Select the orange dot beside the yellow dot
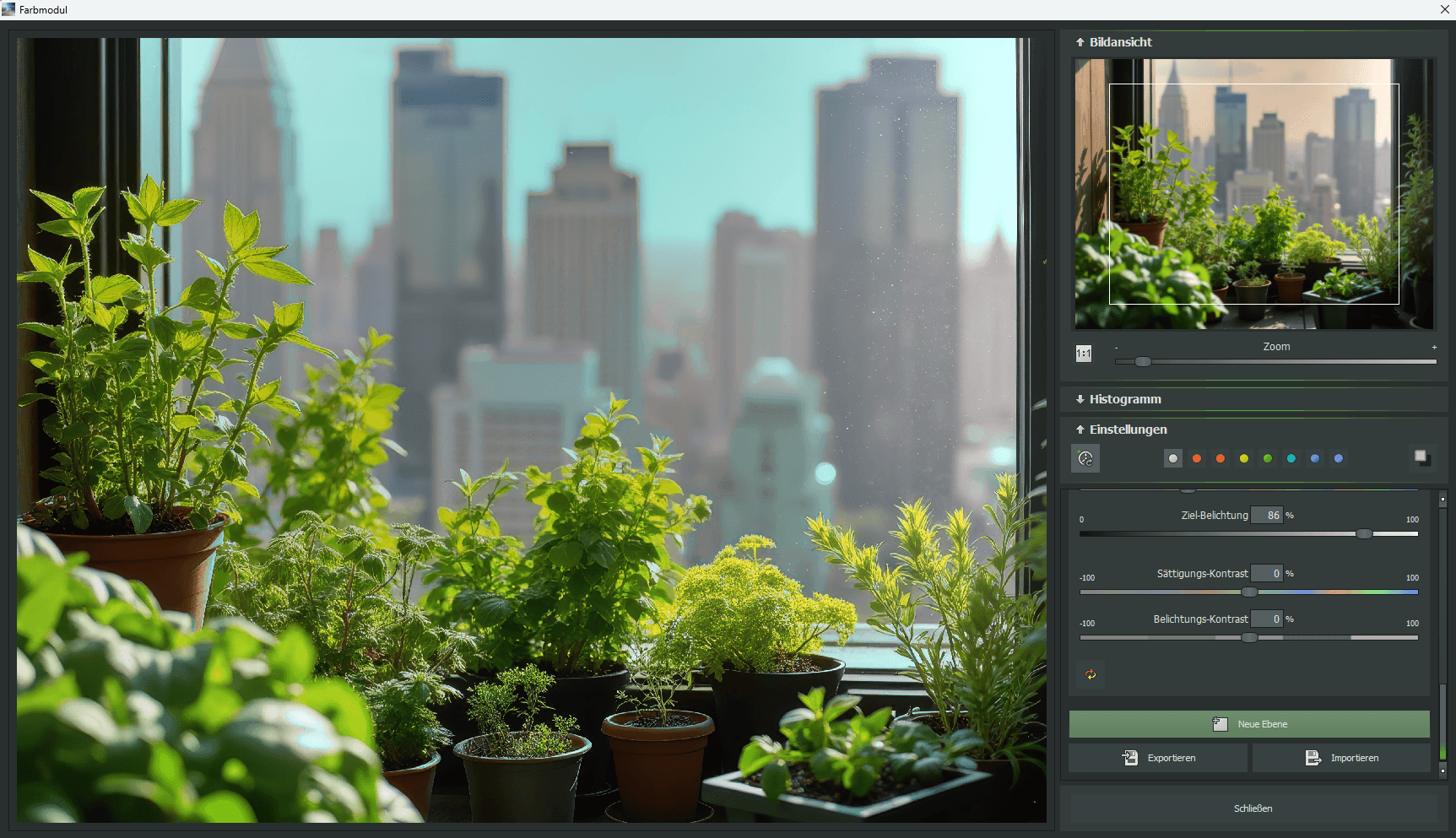Image resolution: width=1456 pixels, height=838 pixels. pyautogui.click(x=1221, y=458)
